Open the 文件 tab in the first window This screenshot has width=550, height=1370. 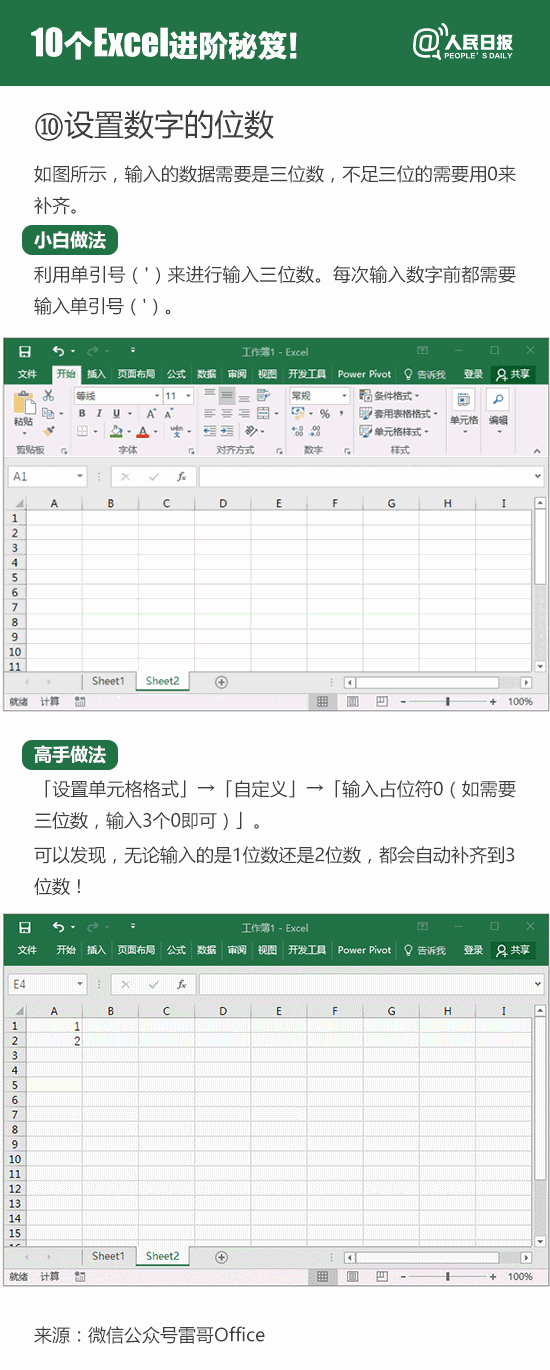coord(27,374)
